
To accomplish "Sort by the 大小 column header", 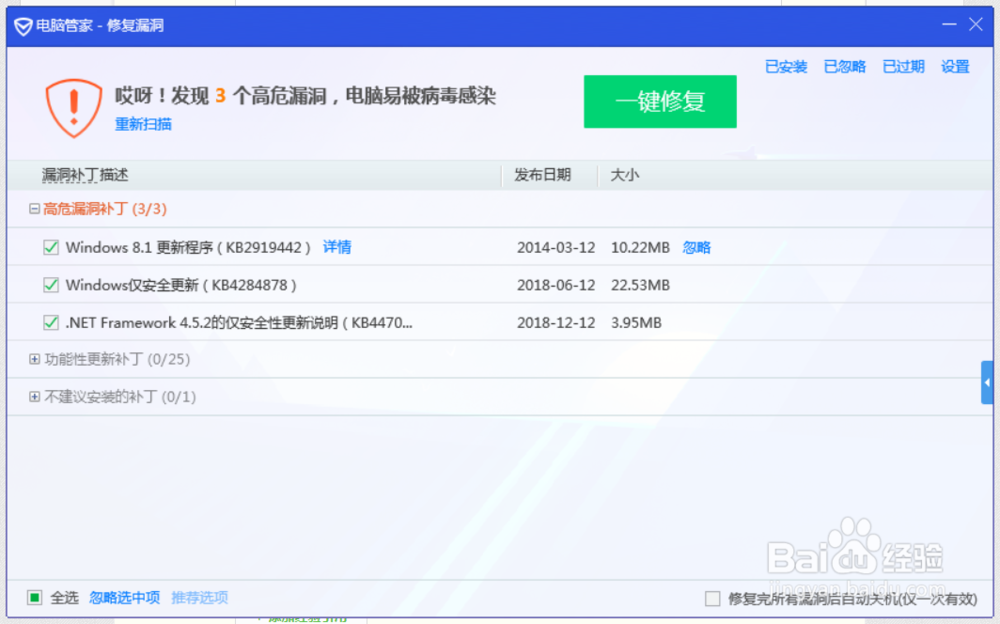I will (624, 175).
